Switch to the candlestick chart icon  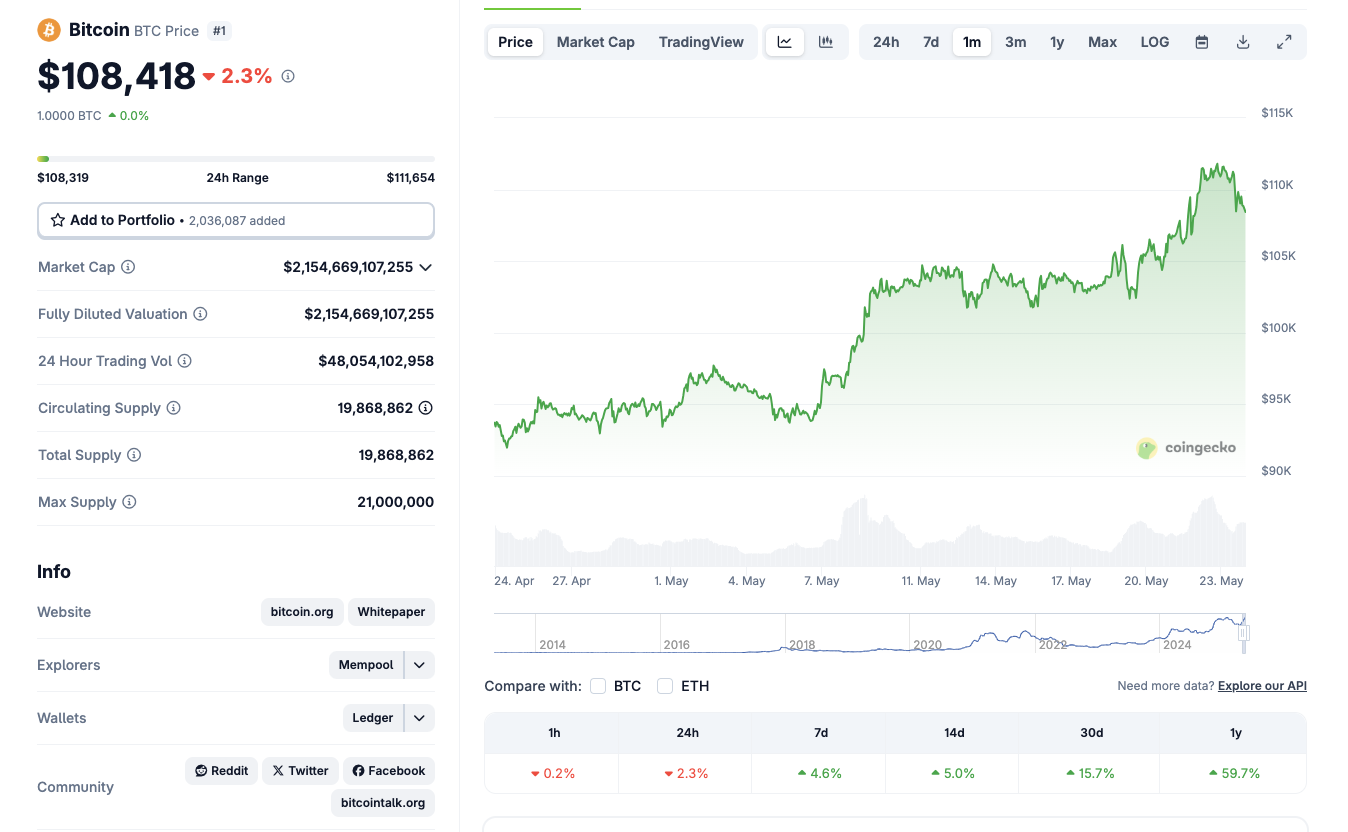[826, 42]
